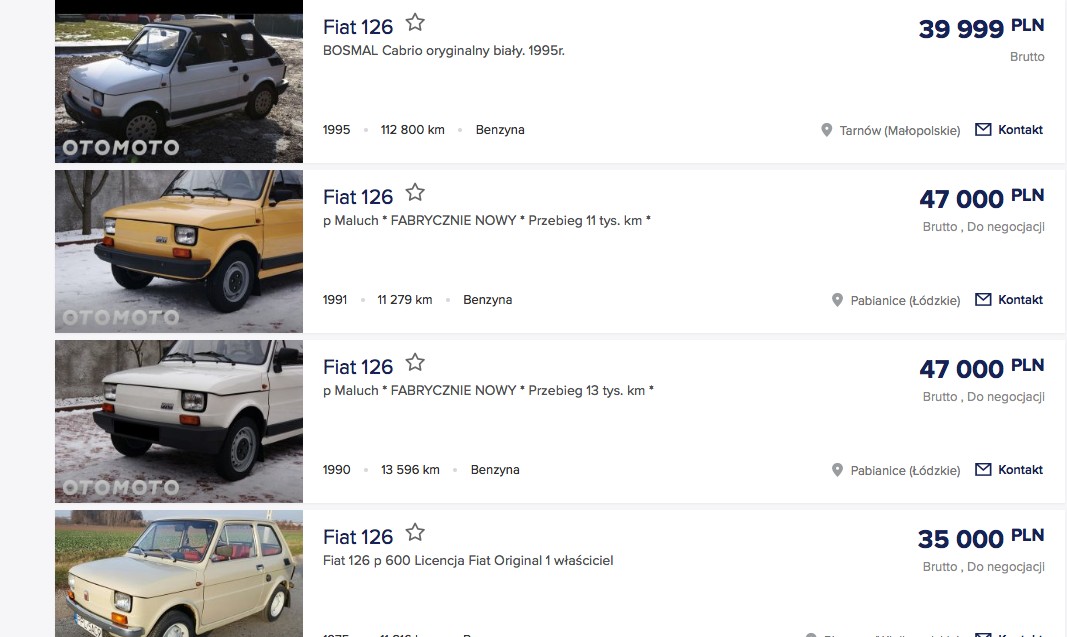The width and height of the screenshot is (1067, 637).
Task: Open white 1990 Fiat 126 photo
Action: point(179,421)
